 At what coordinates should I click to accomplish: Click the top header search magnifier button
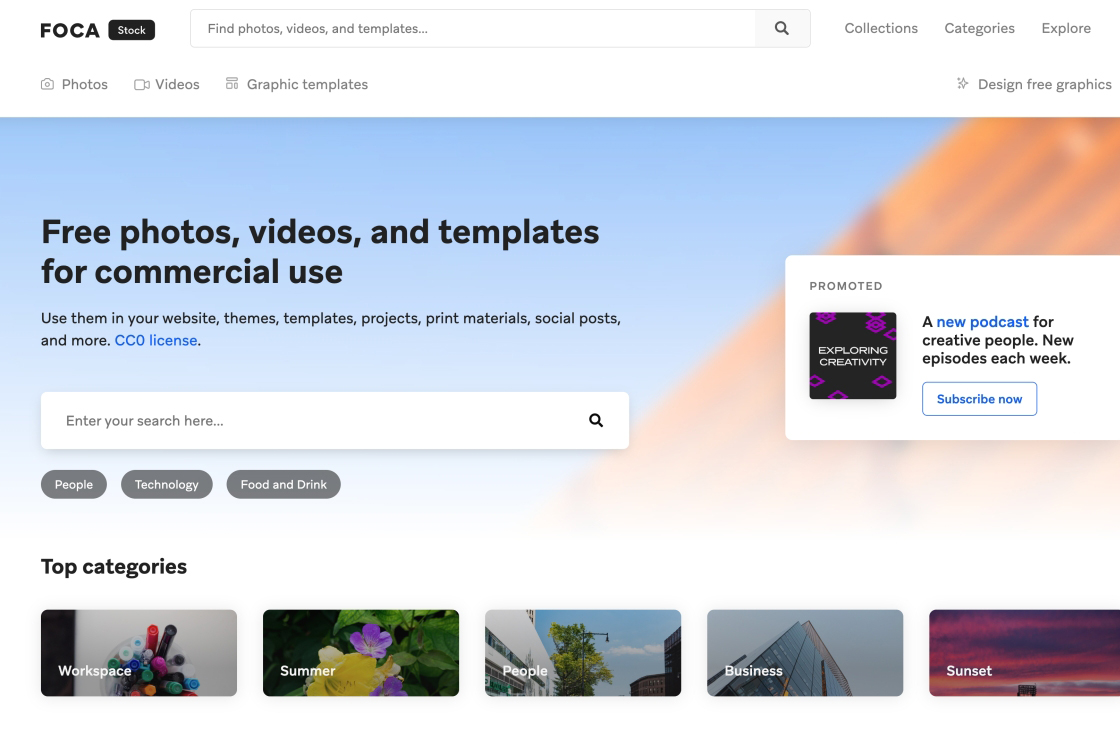[x=782, y=29]
